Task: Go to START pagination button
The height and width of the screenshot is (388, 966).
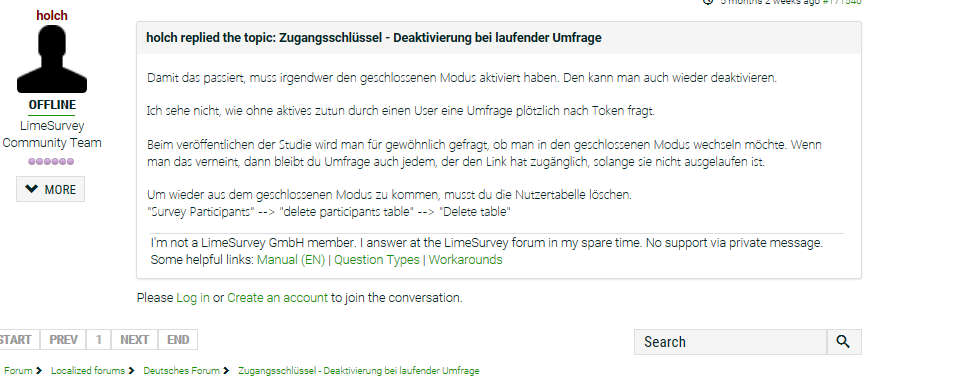Action: [17, 339]
